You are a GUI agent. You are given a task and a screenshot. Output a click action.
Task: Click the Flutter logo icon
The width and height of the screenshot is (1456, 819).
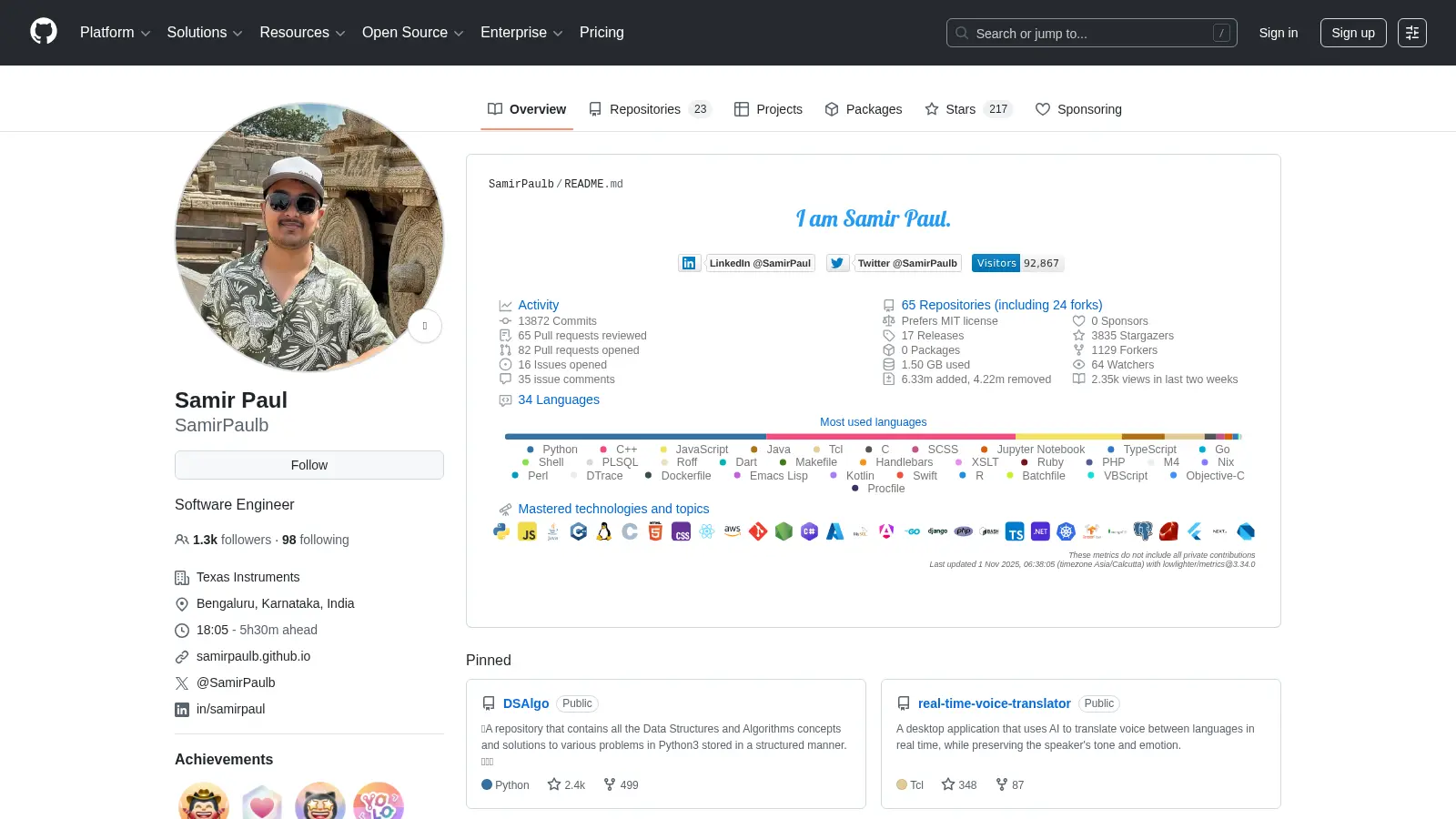coord(1195,532)
